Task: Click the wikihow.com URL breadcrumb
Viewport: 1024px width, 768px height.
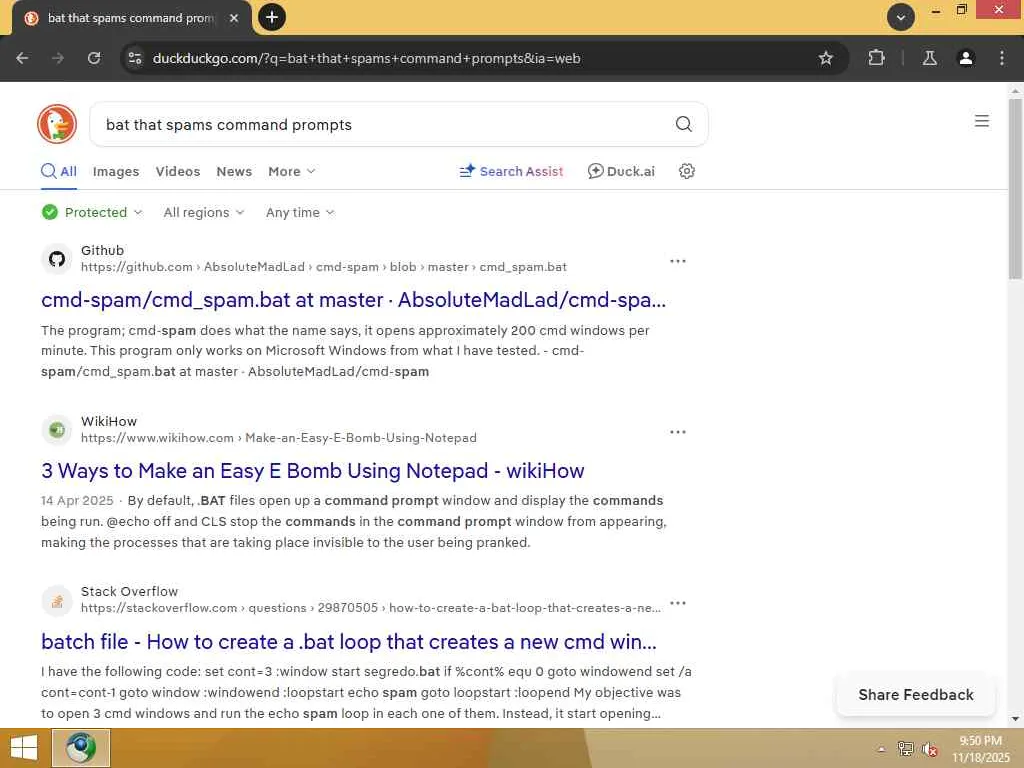Action: coord(279,438)
